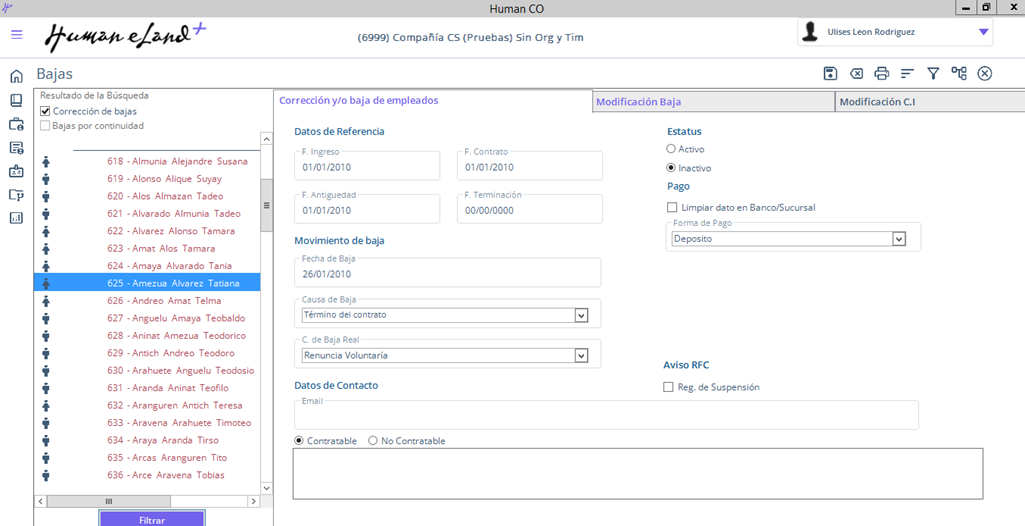Switch to the Modificación C.I tab
The height and width of the screenshot is (526, 1025).
tap(877, 102)
